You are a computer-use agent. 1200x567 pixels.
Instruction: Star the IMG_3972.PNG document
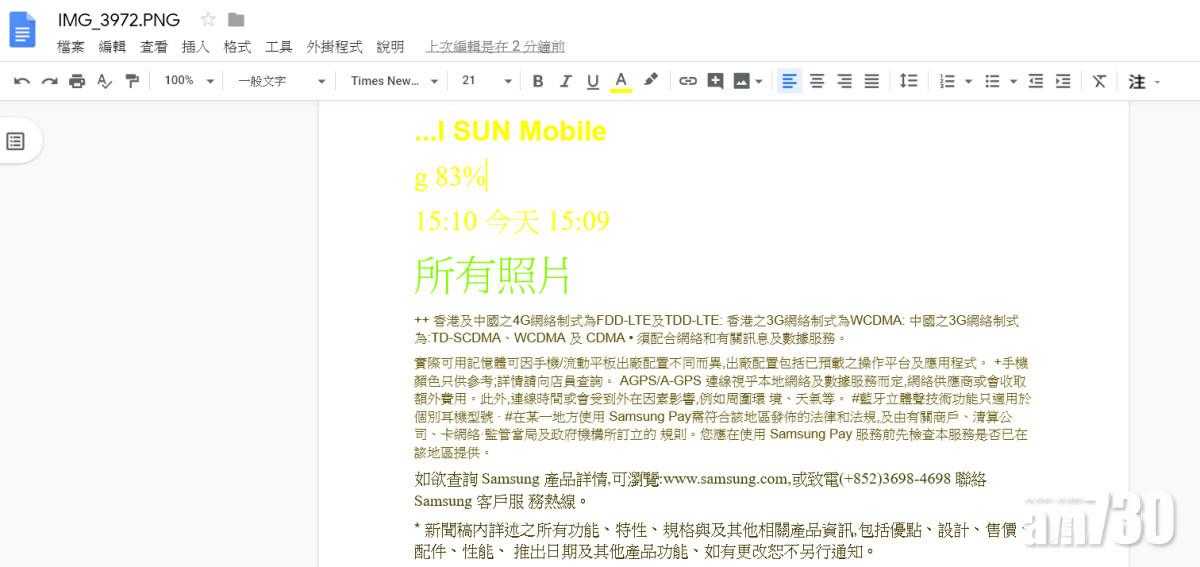click(x=208, y=19)
